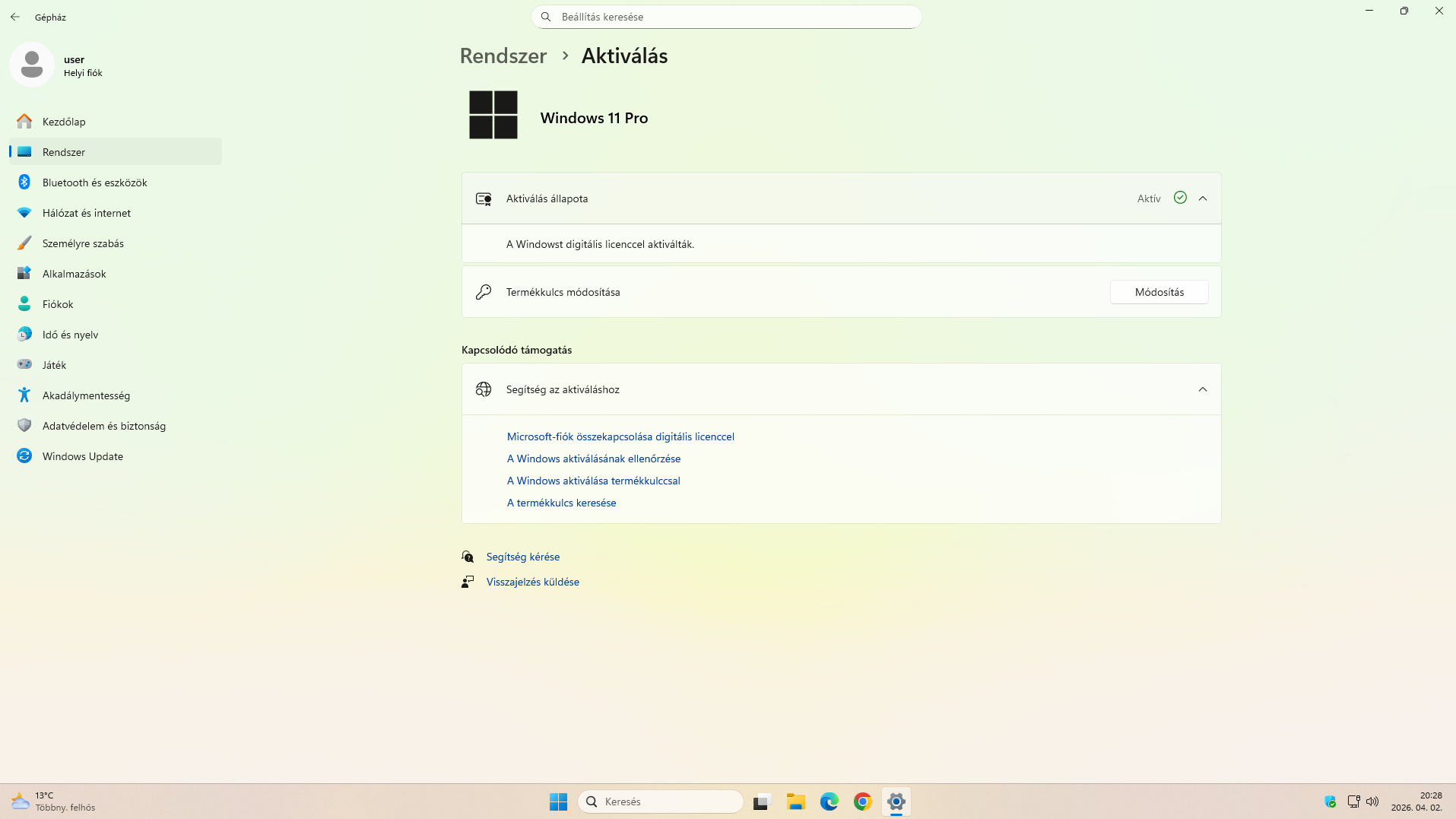Viewport: 1456px width, 819px height.
Task: Click the Fiókok person icon
Action: (x=24, y=304)
